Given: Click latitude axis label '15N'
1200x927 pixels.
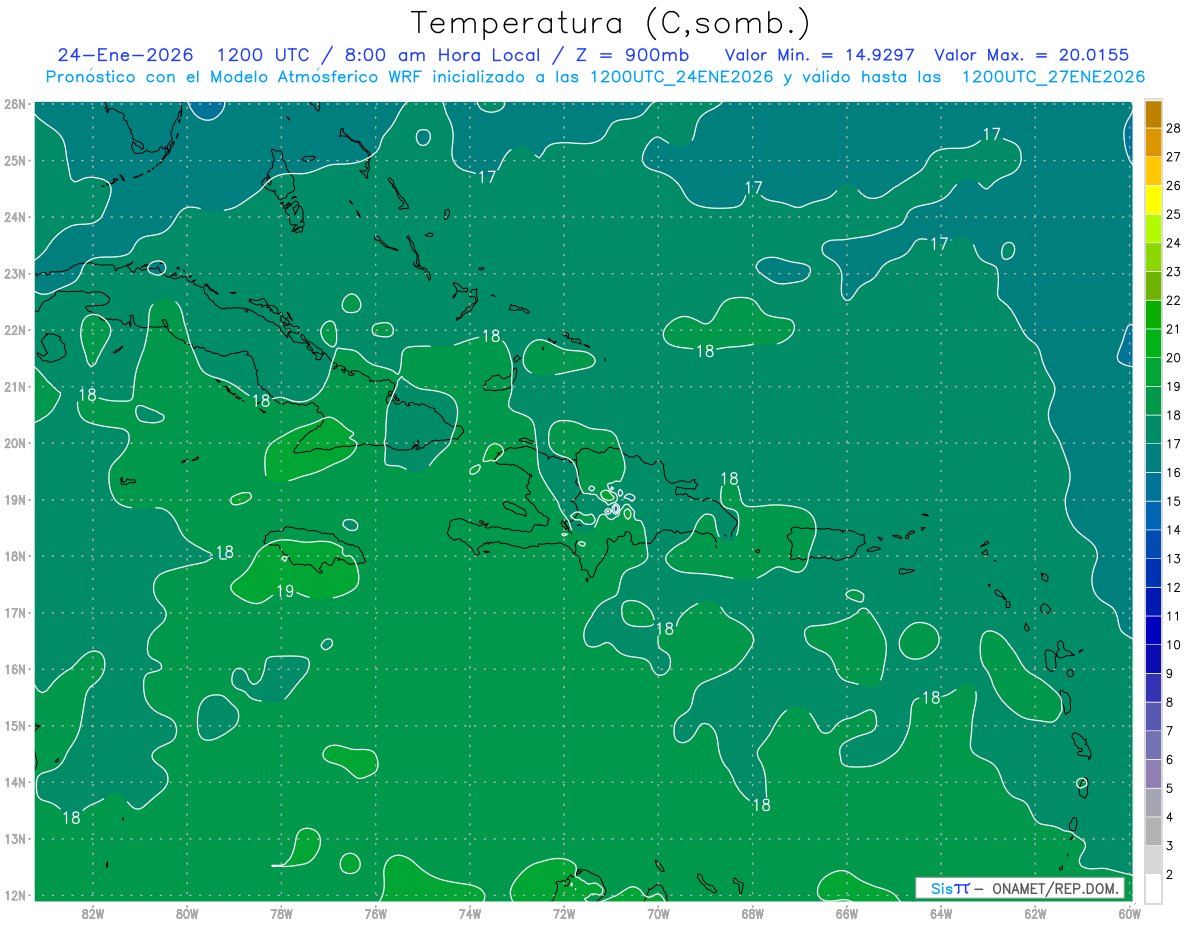Looking at the screenshot, I should [x=14, y=726].
